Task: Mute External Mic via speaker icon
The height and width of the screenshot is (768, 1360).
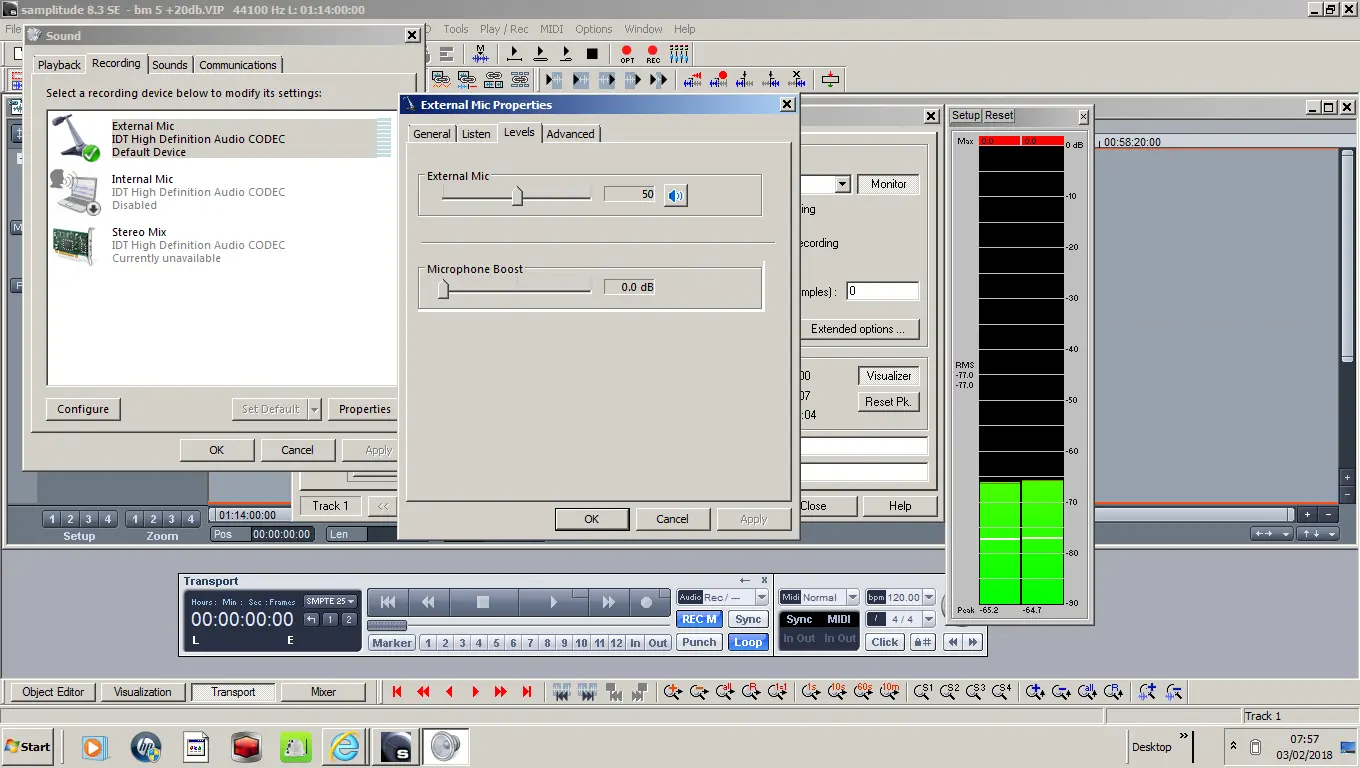Action: (676, 195)
